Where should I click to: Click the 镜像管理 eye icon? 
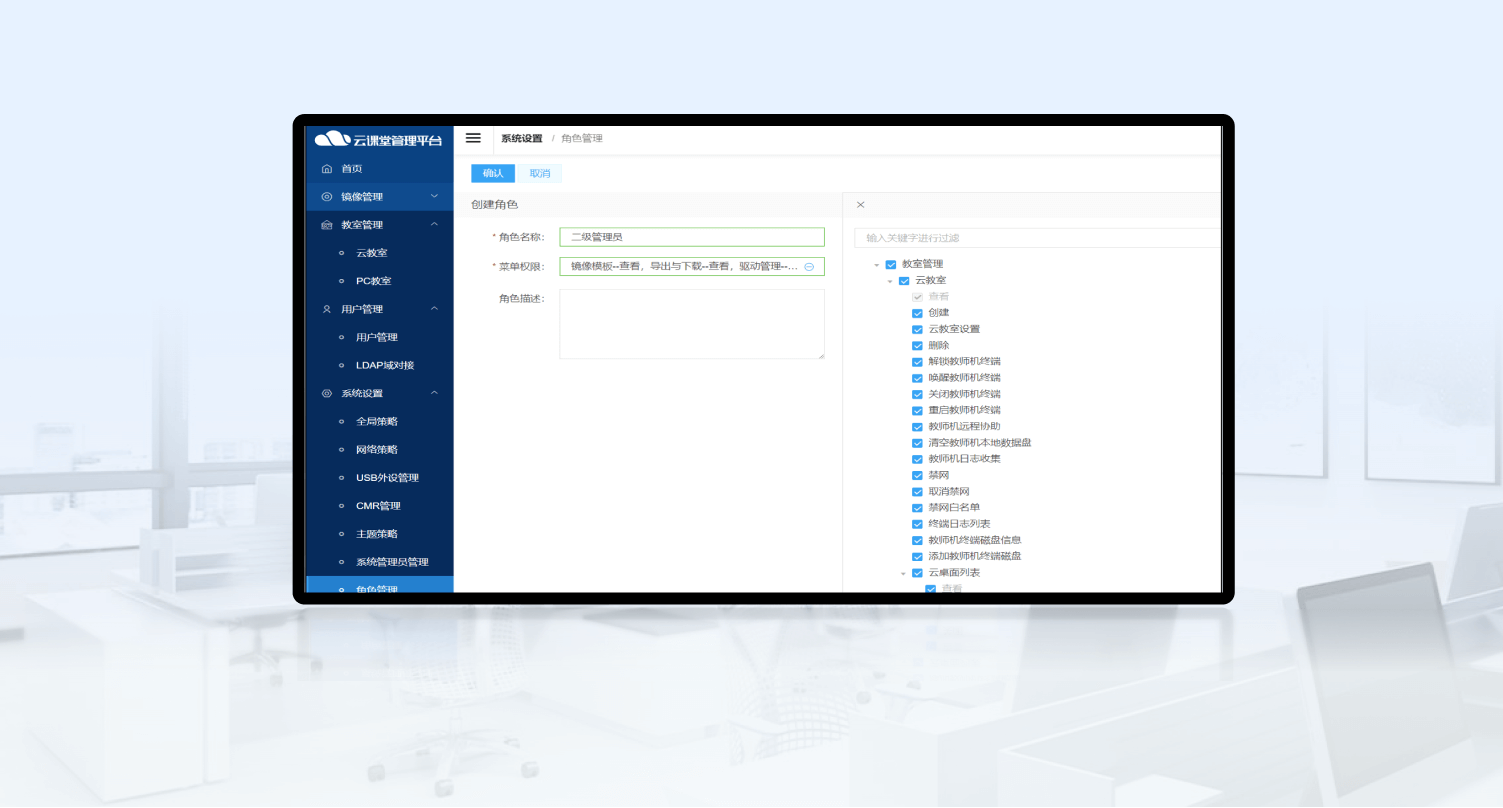point(326,197)
